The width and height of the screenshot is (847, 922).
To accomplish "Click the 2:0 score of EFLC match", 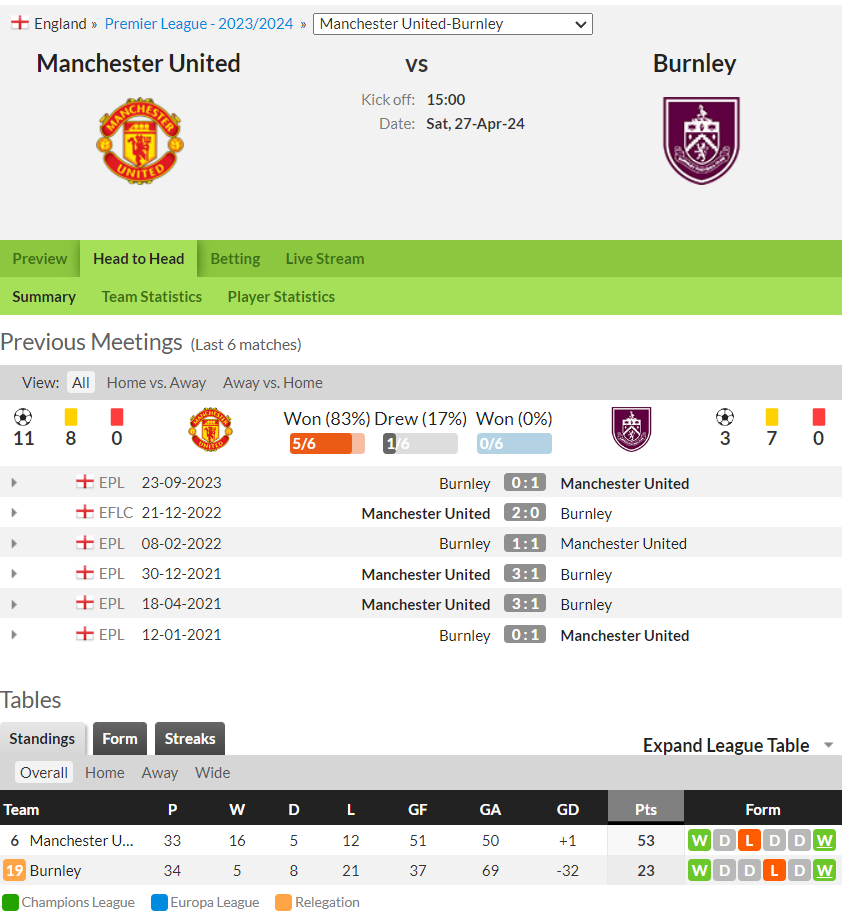I will [x=525, y=513].
